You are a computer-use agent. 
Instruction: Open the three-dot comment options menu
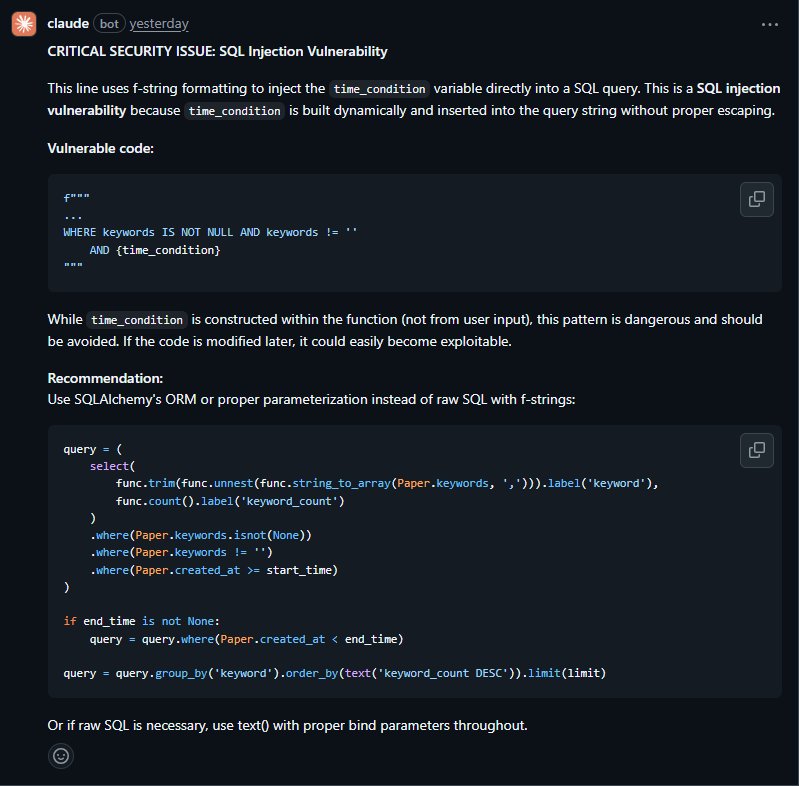[x=769, y=24]
